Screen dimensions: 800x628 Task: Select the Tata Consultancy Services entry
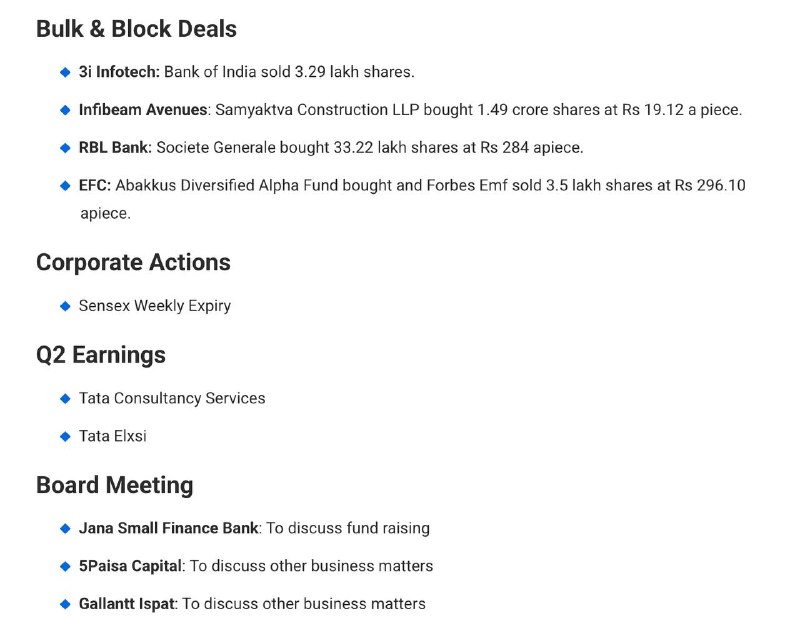point(172,398)
